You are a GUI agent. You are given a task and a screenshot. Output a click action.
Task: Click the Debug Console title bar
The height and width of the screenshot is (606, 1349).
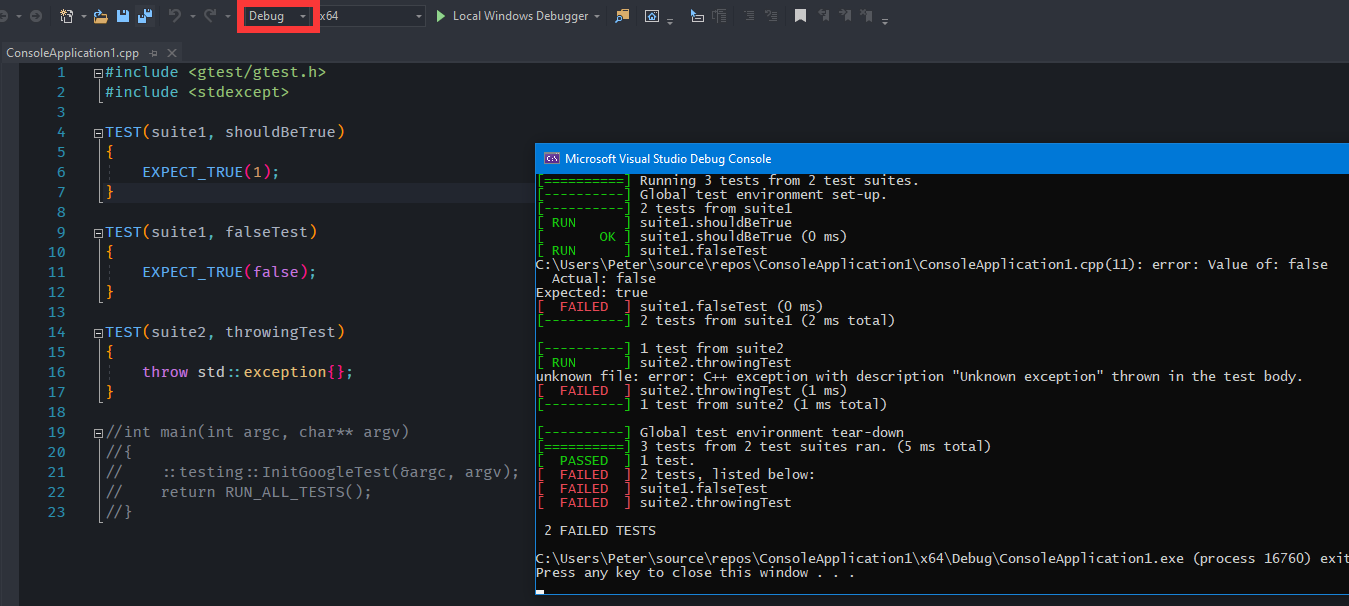[900, 158]
